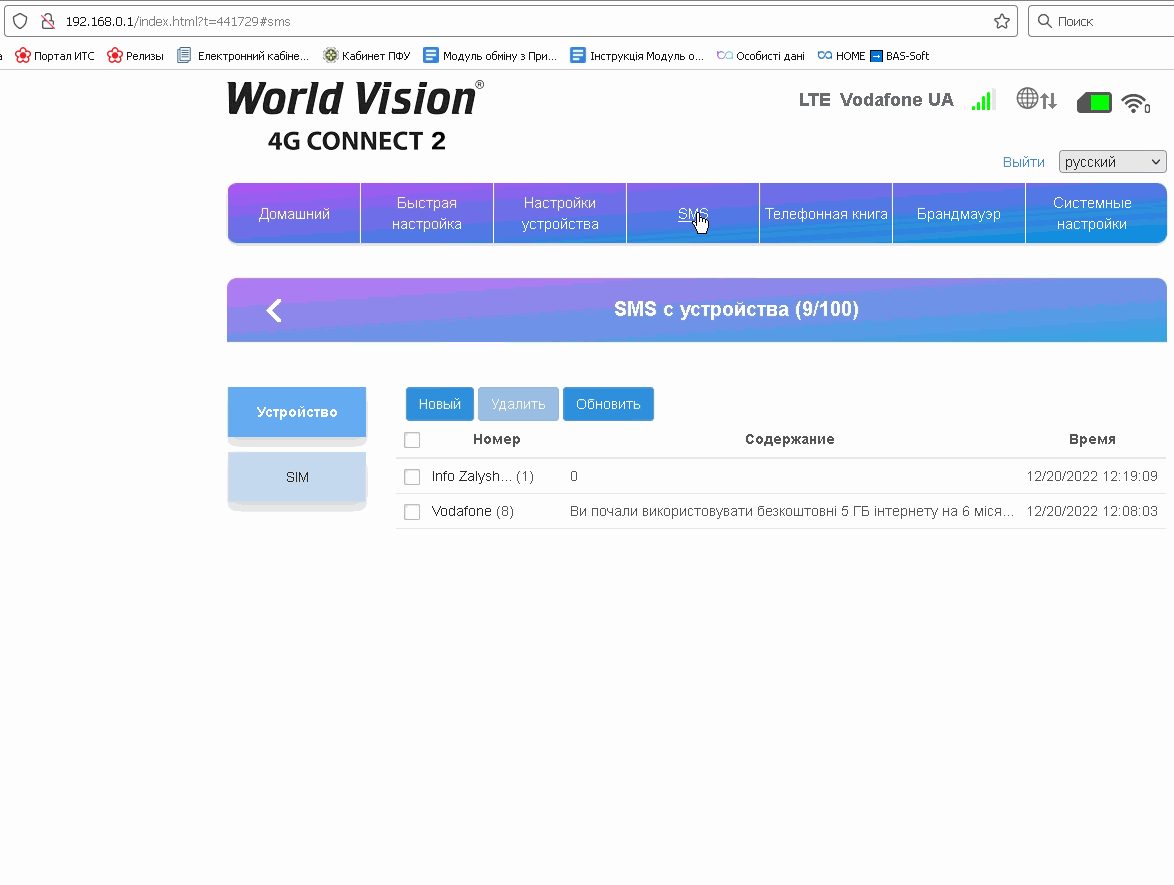Open the Портал ИТС bookmark
This screenshot has height=885, width=1174.
55,55
